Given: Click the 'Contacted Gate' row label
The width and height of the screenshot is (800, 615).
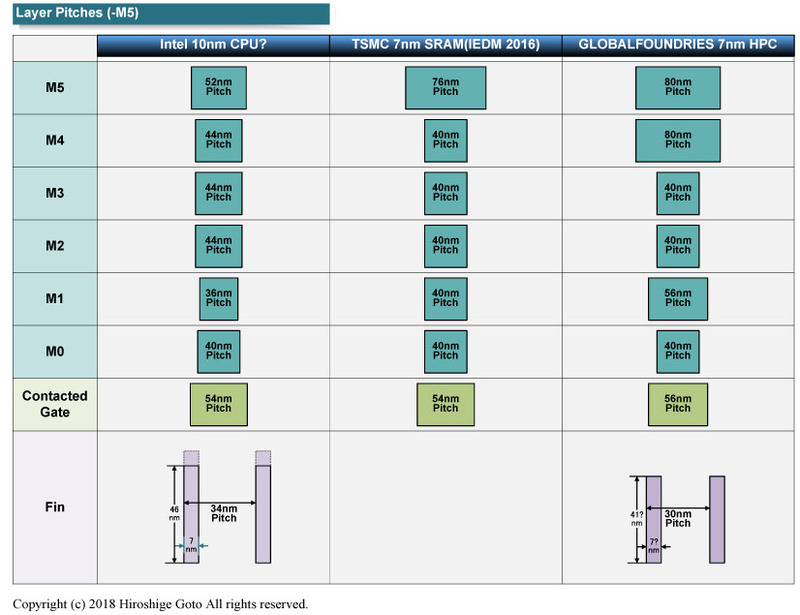Looking at the screenshot, I should pyautogui.click(x=55, y=404).
